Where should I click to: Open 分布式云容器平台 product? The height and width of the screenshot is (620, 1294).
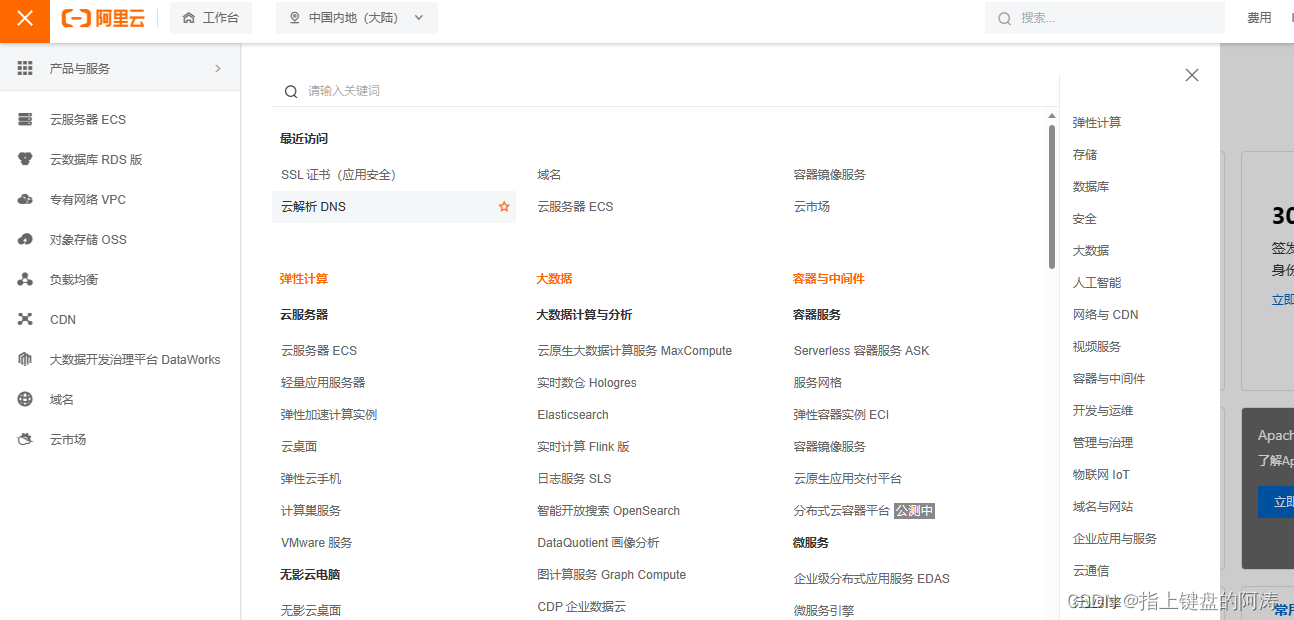tap(842, 511)
